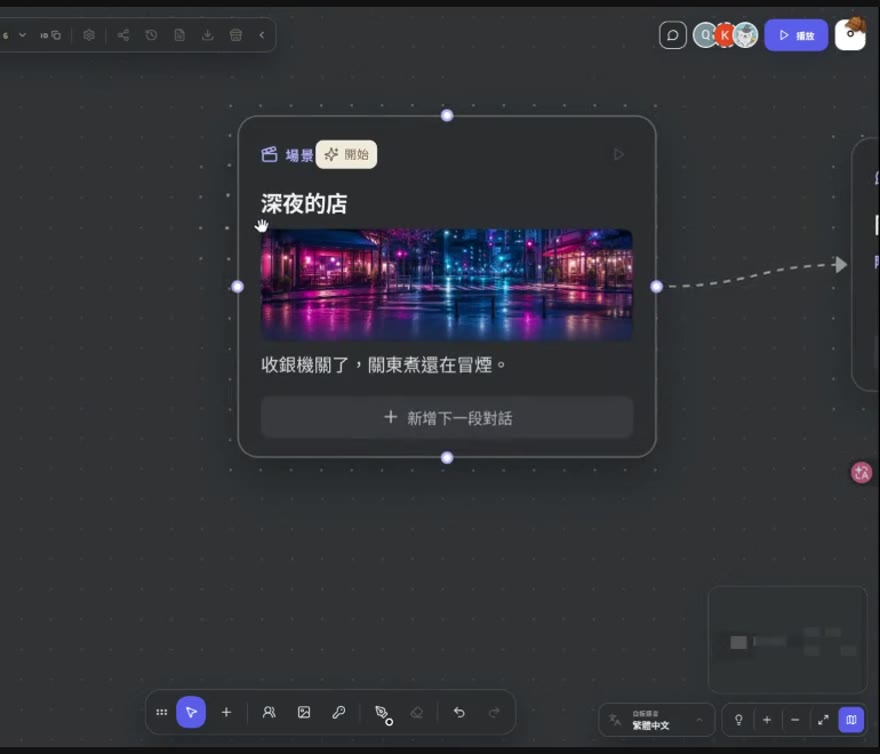880x754 pixels.
Task: Click the grid dots drag handle in bottom toolbar
Action: point(162,712)
